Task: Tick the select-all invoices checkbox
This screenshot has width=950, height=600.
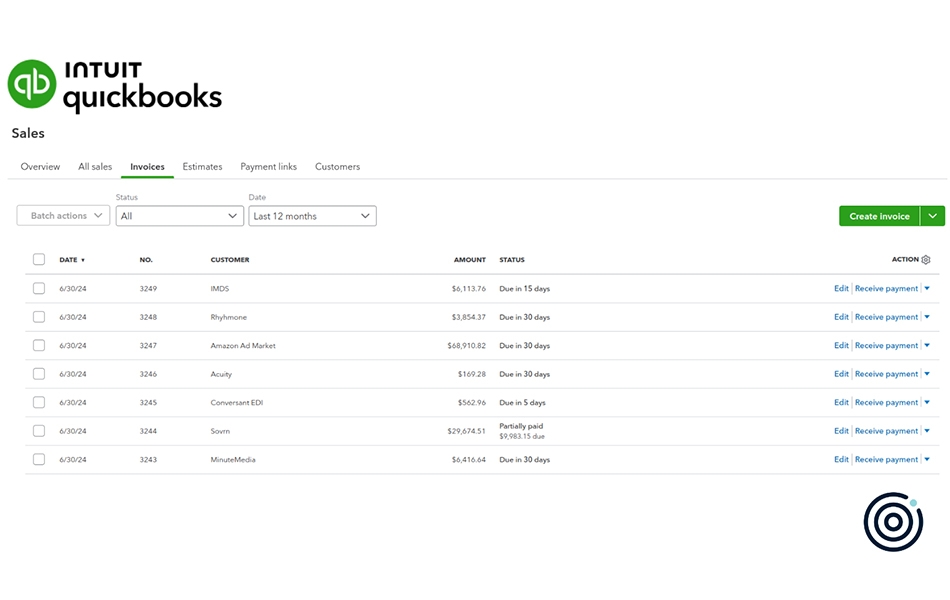Action: coord(39,259)
